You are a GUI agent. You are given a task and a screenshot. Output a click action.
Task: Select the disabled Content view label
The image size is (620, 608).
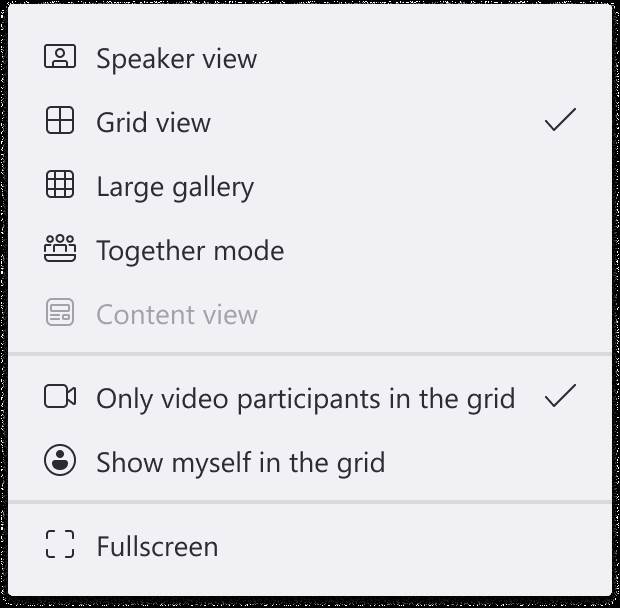tap(177, 315)
